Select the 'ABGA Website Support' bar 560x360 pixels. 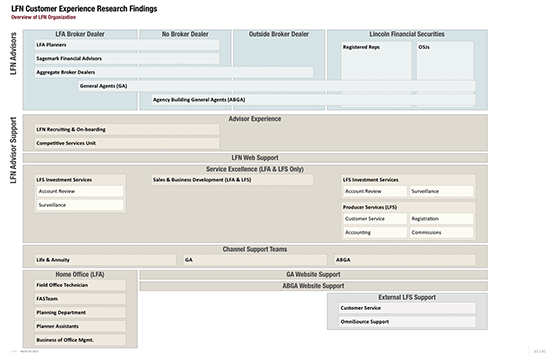point(313,286)
